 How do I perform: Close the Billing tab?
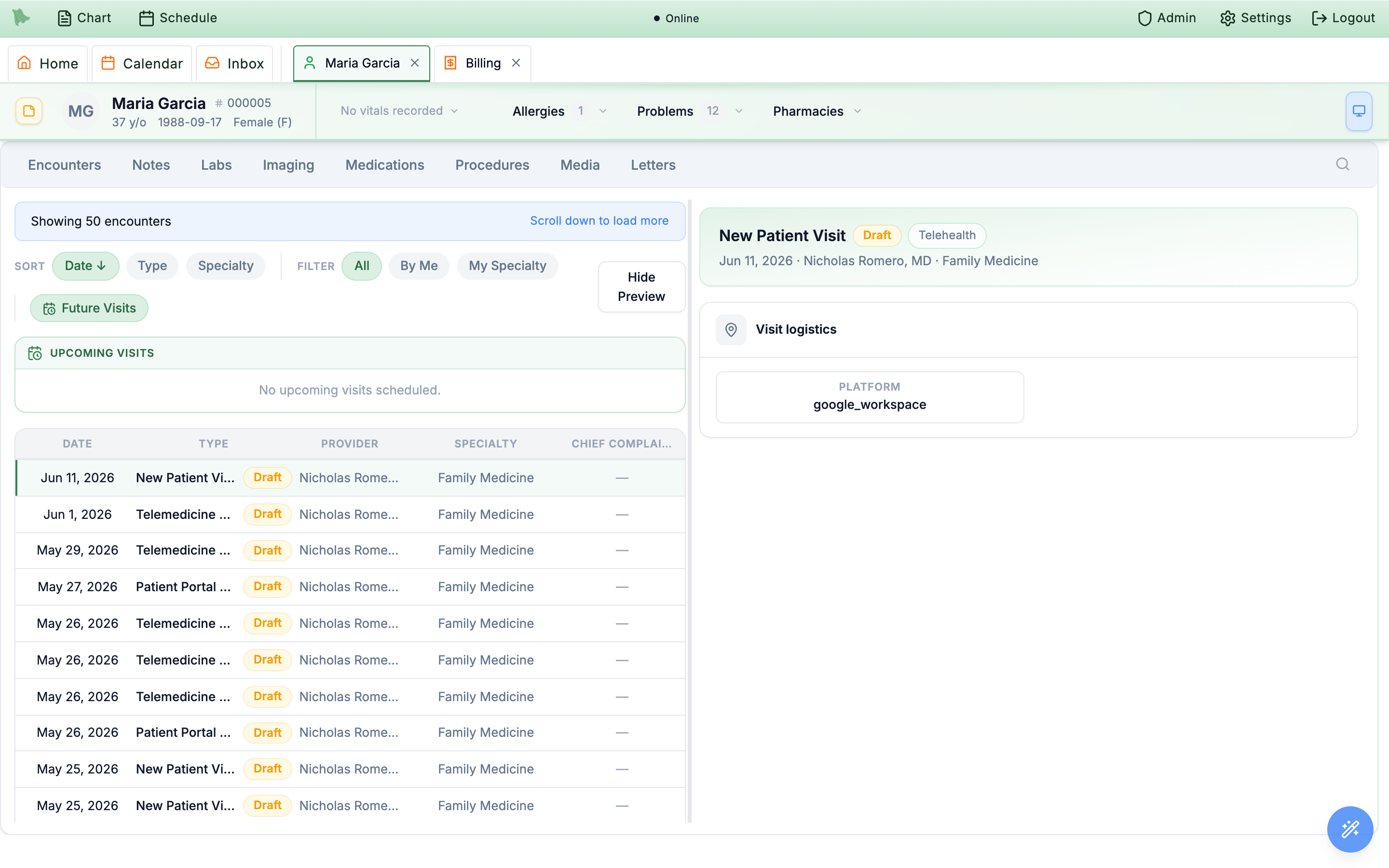tap(516, 63)
